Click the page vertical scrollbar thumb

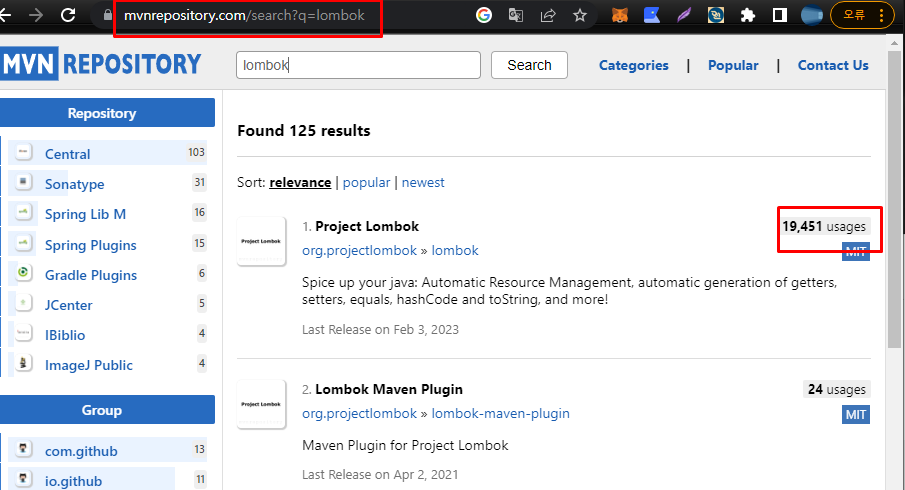(895, 199)
